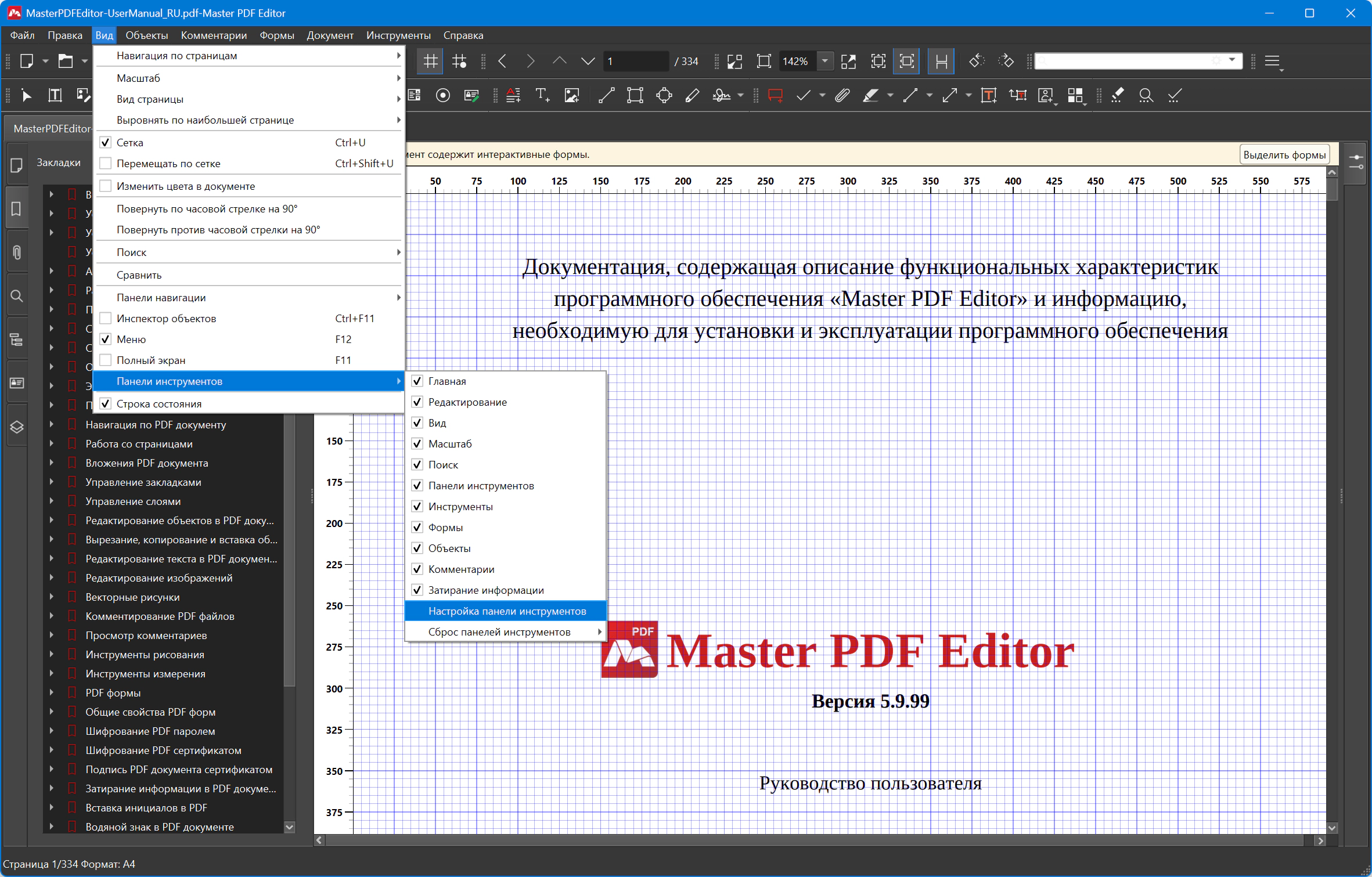This screenshot has width=1372, height=877.
Task: Expand the toolbar search field dropdown
Action: 1232,60
